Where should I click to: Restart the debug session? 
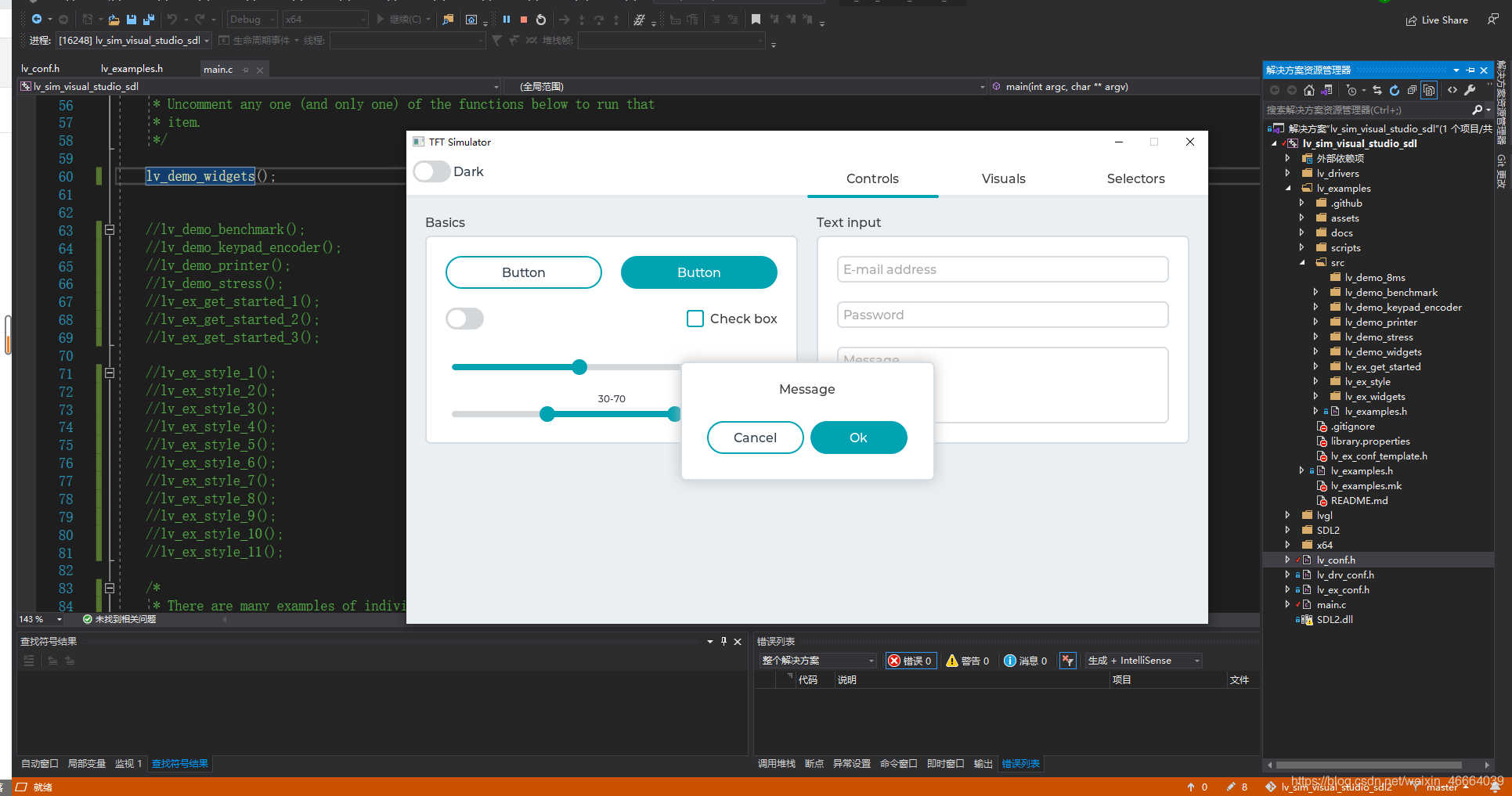(541, 20)
